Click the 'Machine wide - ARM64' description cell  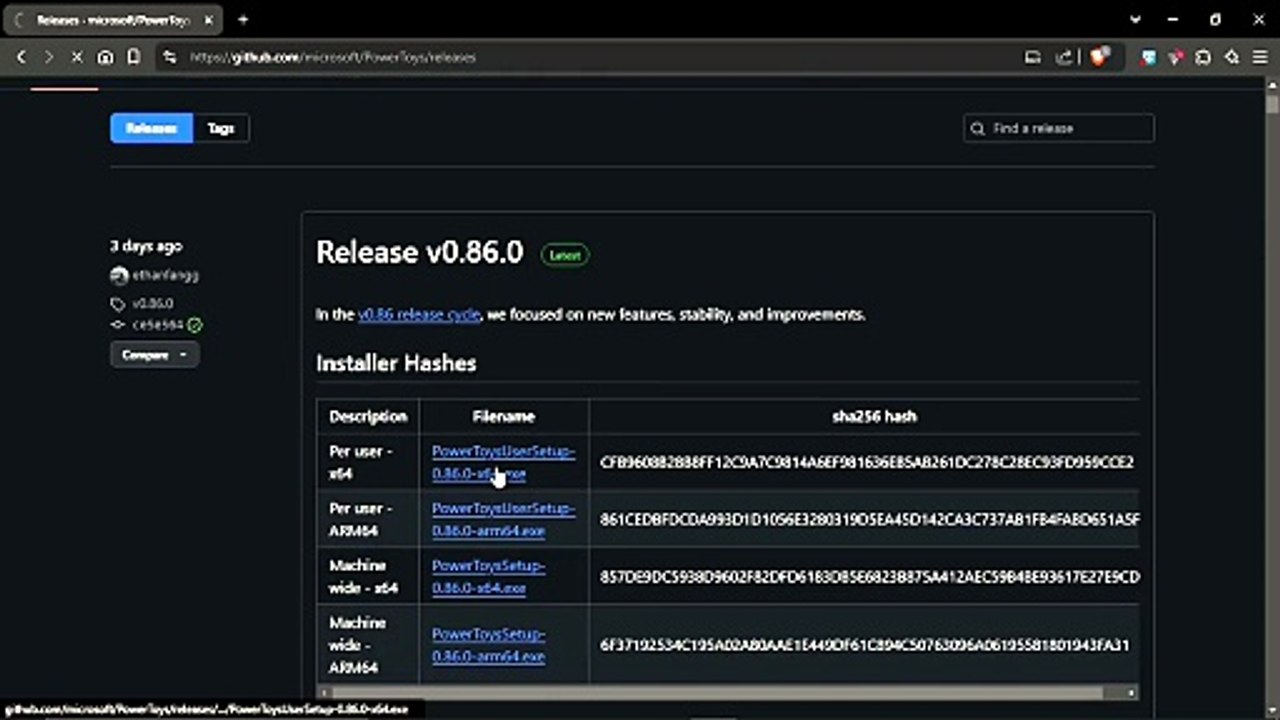(368, 645)
